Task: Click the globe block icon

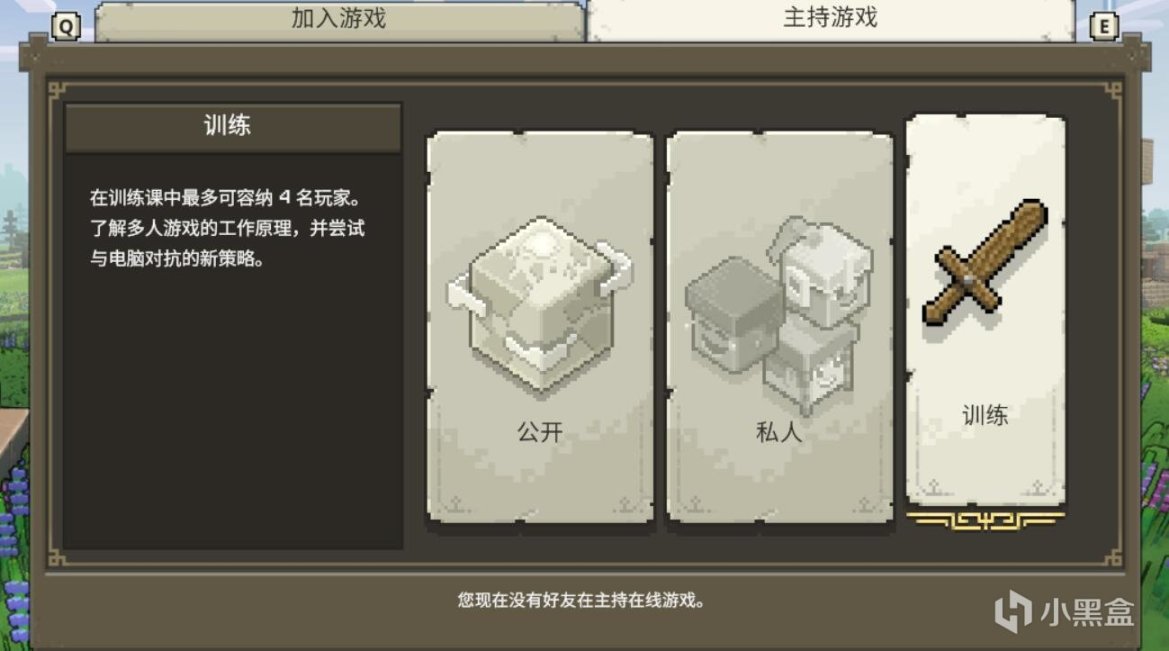Action: tap(540, 304)
